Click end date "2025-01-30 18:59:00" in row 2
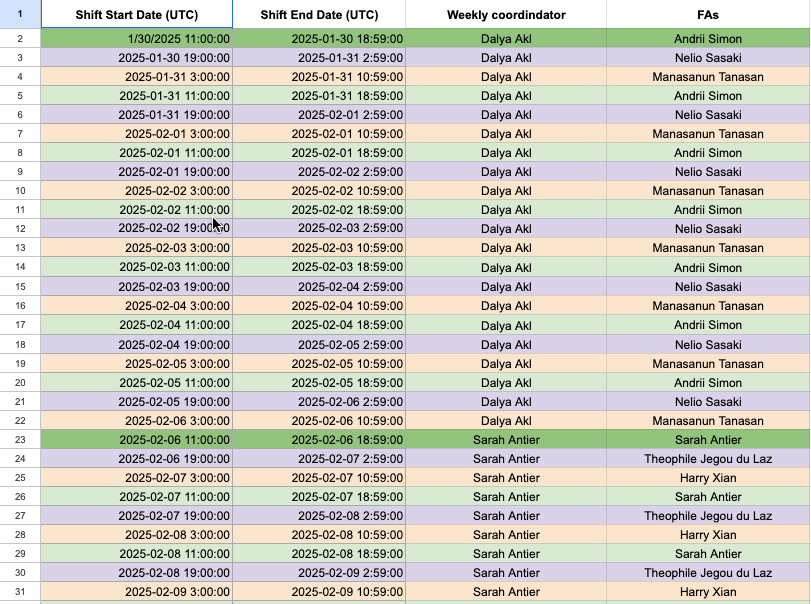The height and width of the screenshot is (604, 811). 318,38
